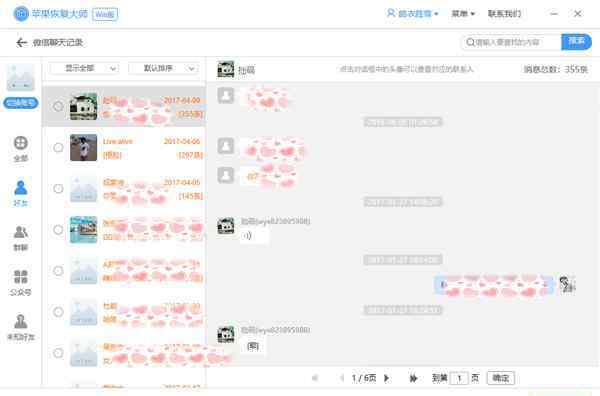Screen dimensions: 600x396
Task: Click the [145条] count label
Action: pos(190,196)
